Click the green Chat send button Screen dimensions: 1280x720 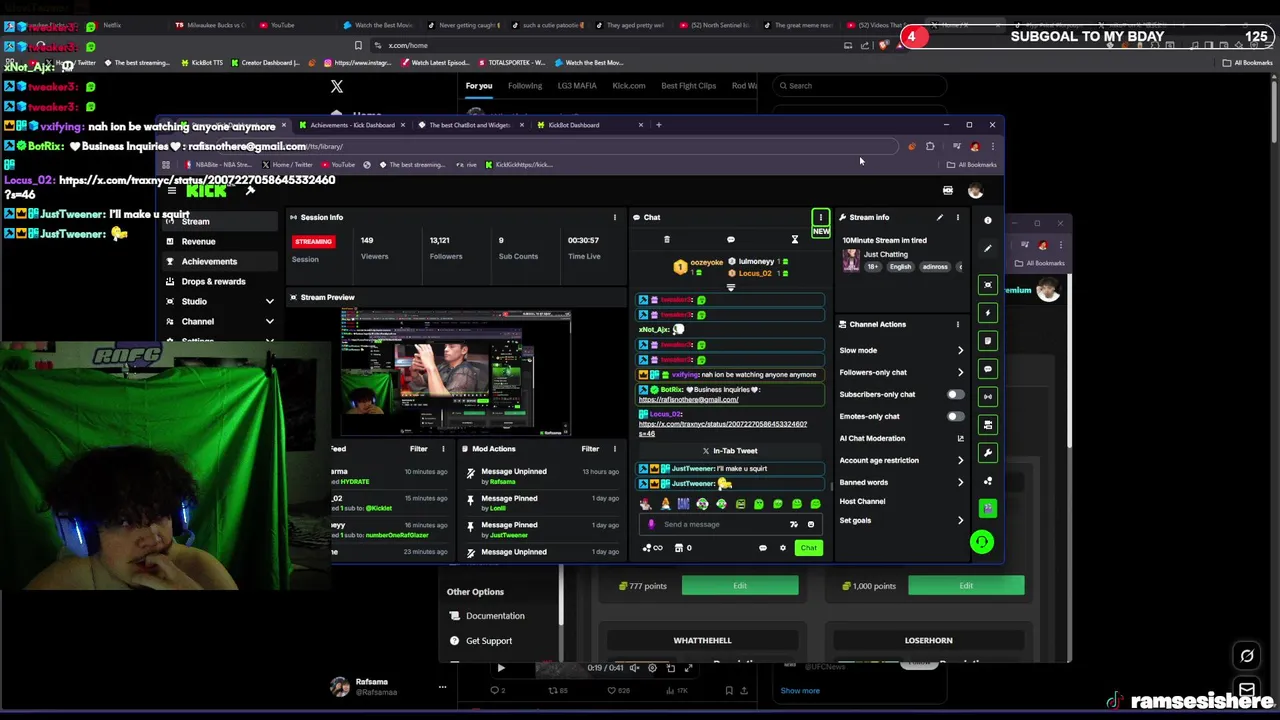(x=809, y=548)
